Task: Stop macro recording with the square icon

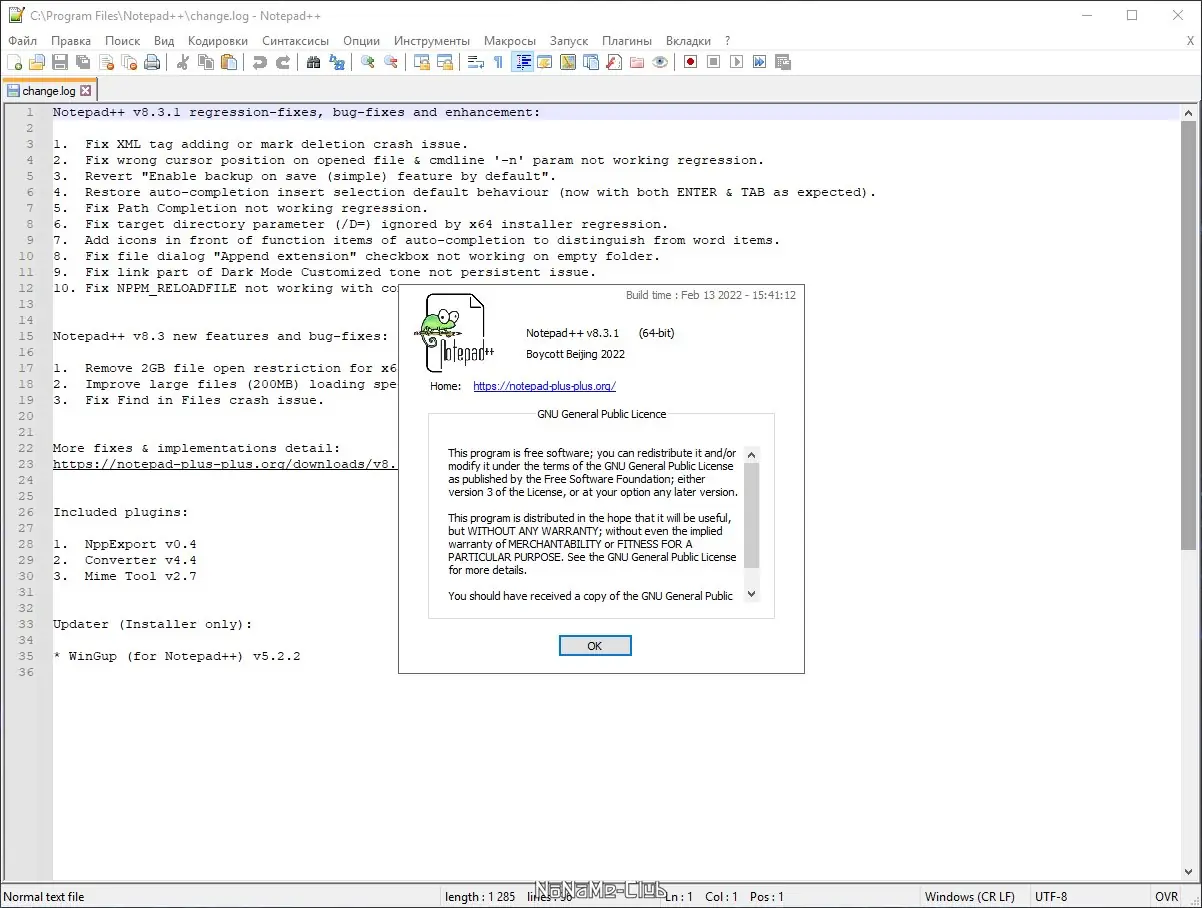Action: [x=714, y=62]
